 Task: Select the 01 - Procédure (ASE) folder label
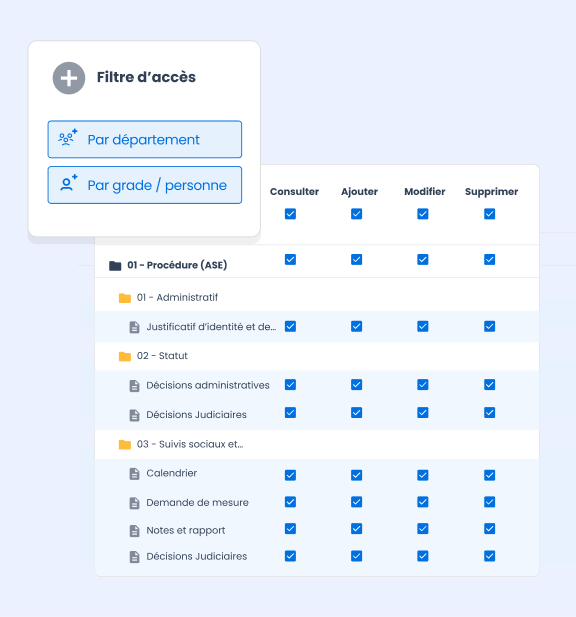pyautogui.click(x=177, y=265)
